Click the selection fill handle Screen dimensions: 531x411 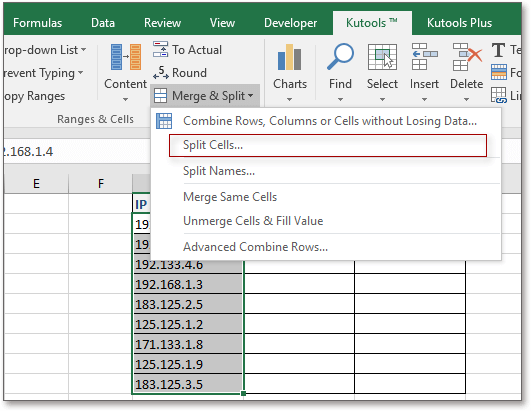243,393
